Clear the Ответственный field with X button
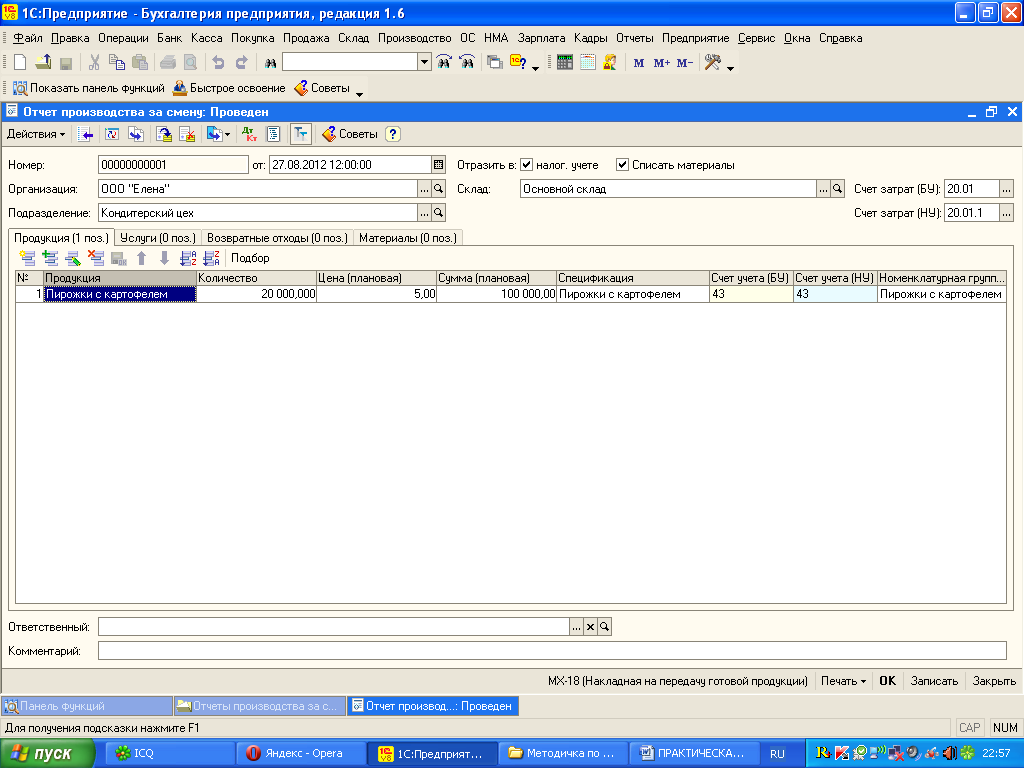The width and height of the screenshot is (1024, 768). pyautogui.click(x=590, y=627)
